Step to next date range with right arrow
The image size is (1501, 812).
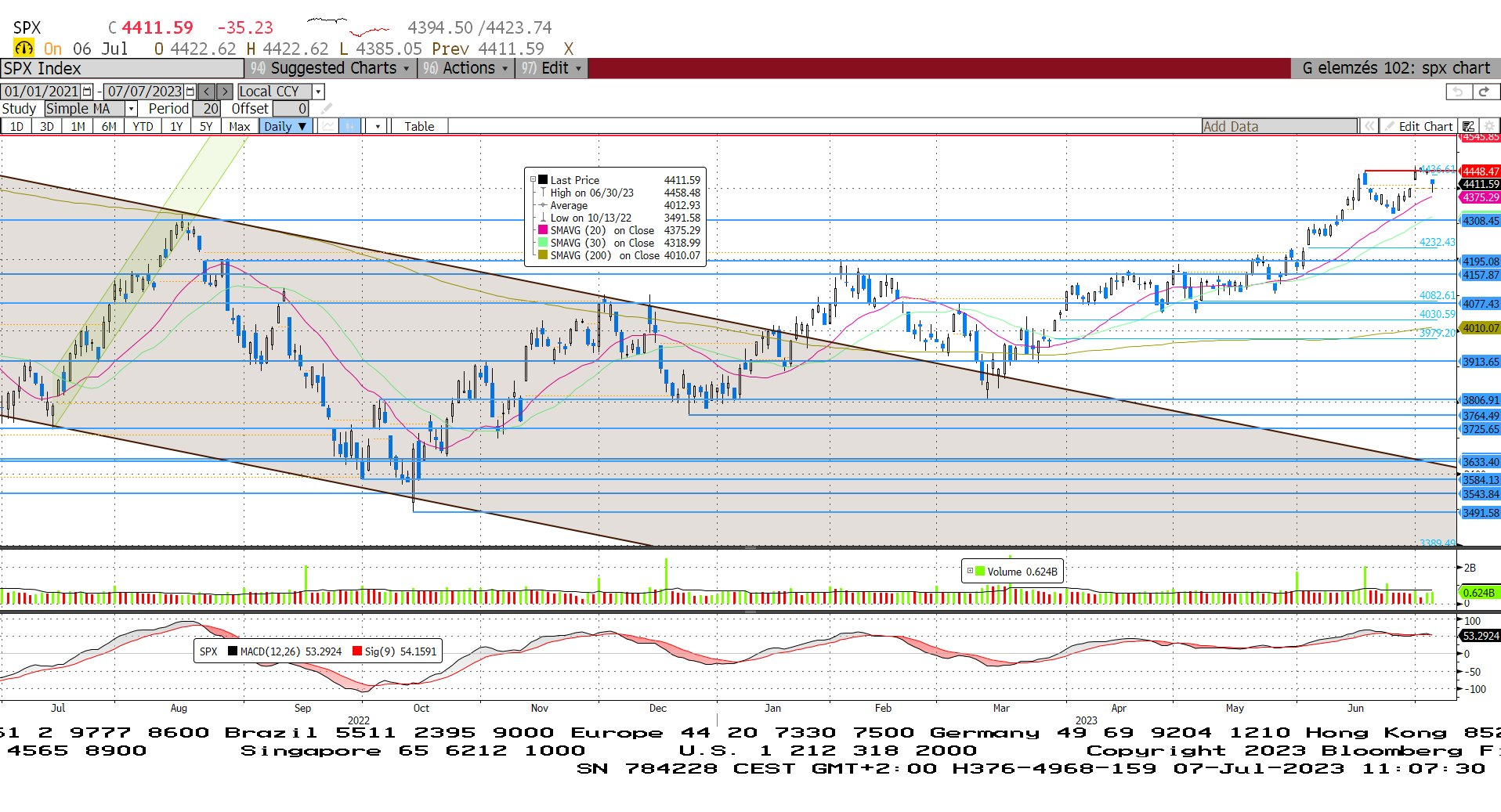pyautogui.click(x=225, y=92)
